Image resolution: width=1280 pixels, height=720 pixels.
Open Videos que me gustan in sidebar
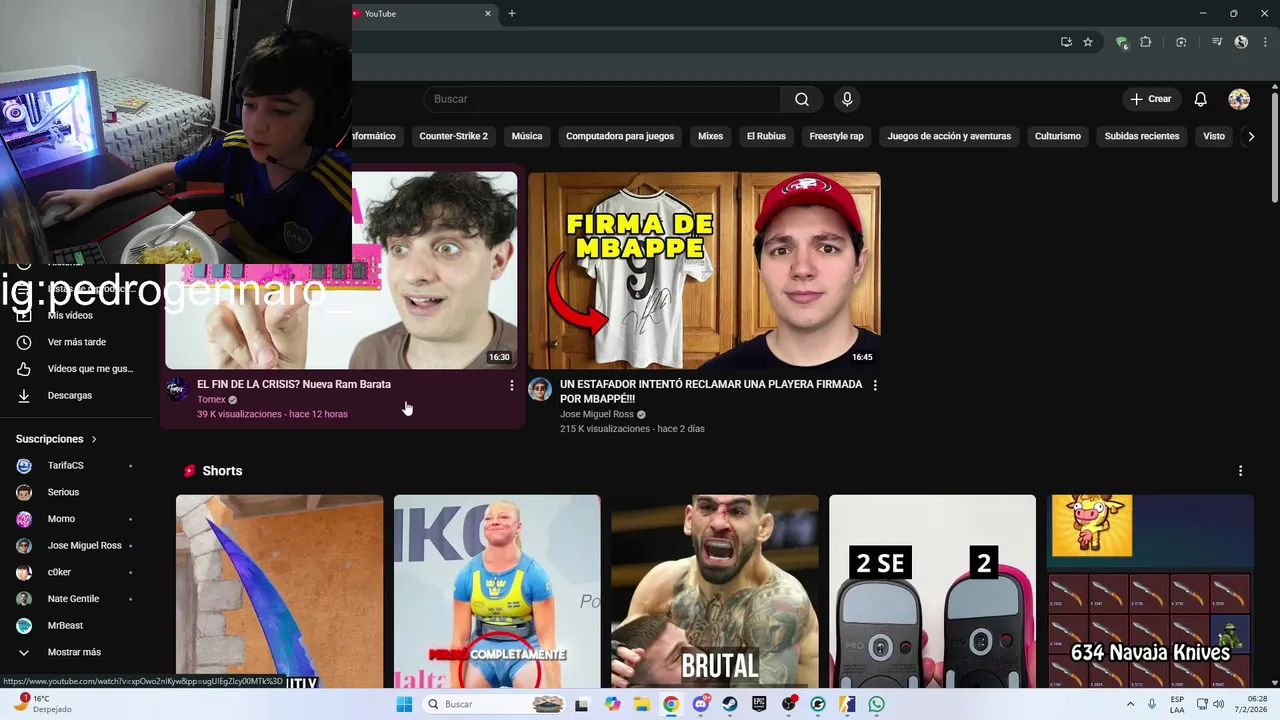pos(76,369)
